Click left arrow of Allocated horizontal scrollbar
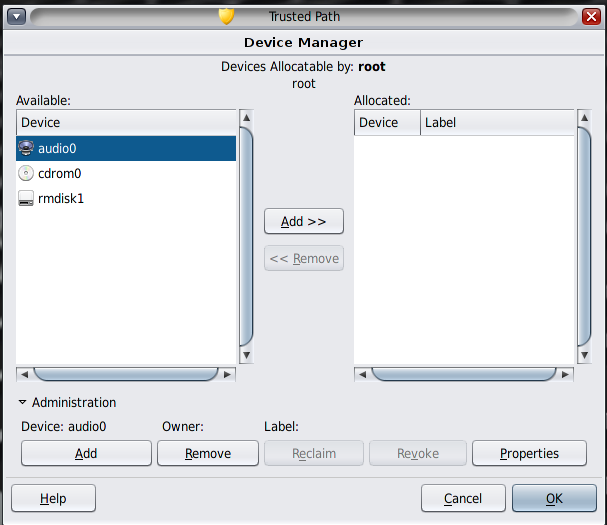Viewport: 607px width, 525px height. tap(362, 374)
